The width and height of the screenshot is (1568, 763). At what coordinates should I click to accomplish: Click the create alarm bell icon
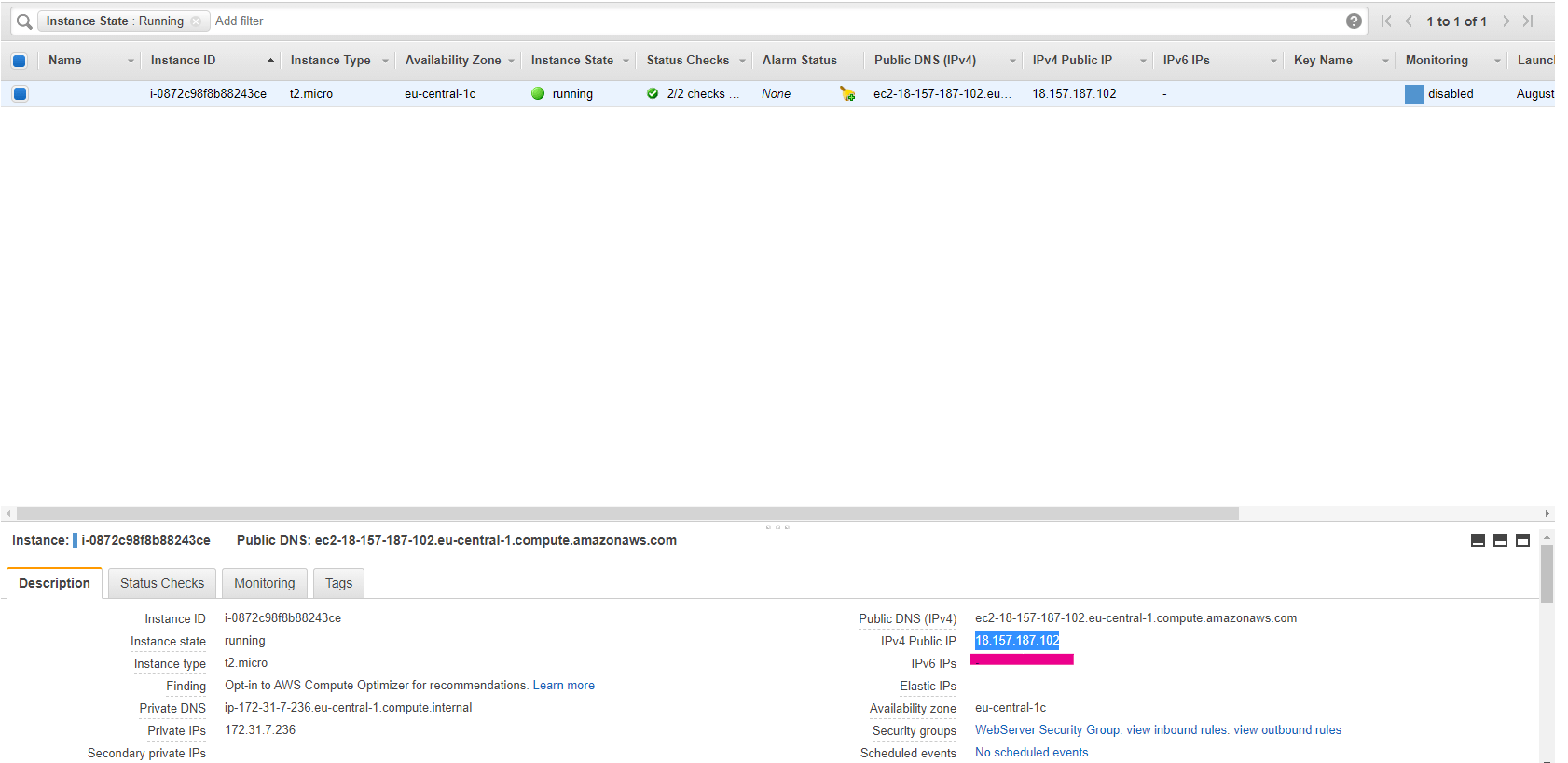847,93
